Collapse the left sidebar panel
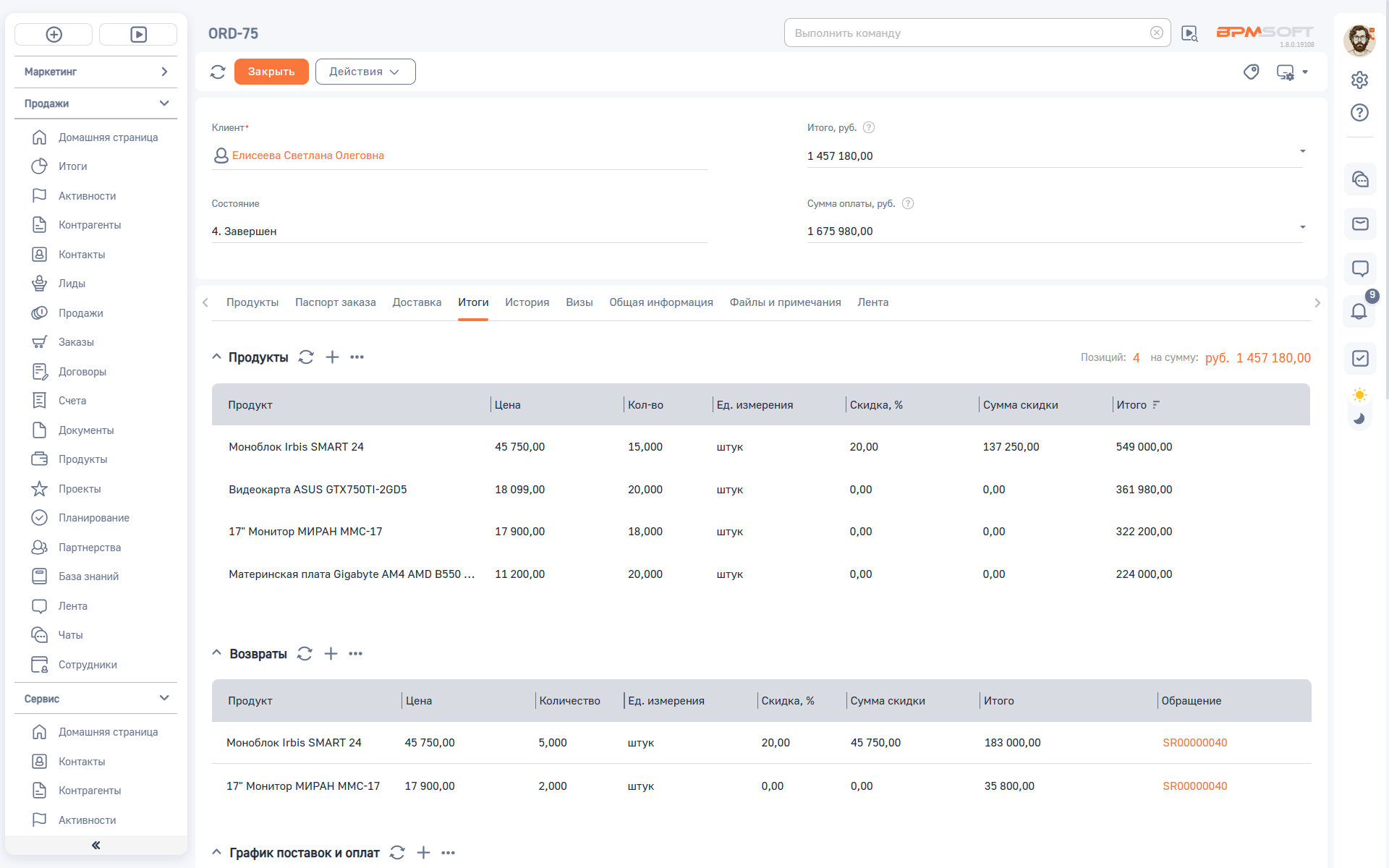The width and height of the screenshot is (1389, 868). coord(95,845)
